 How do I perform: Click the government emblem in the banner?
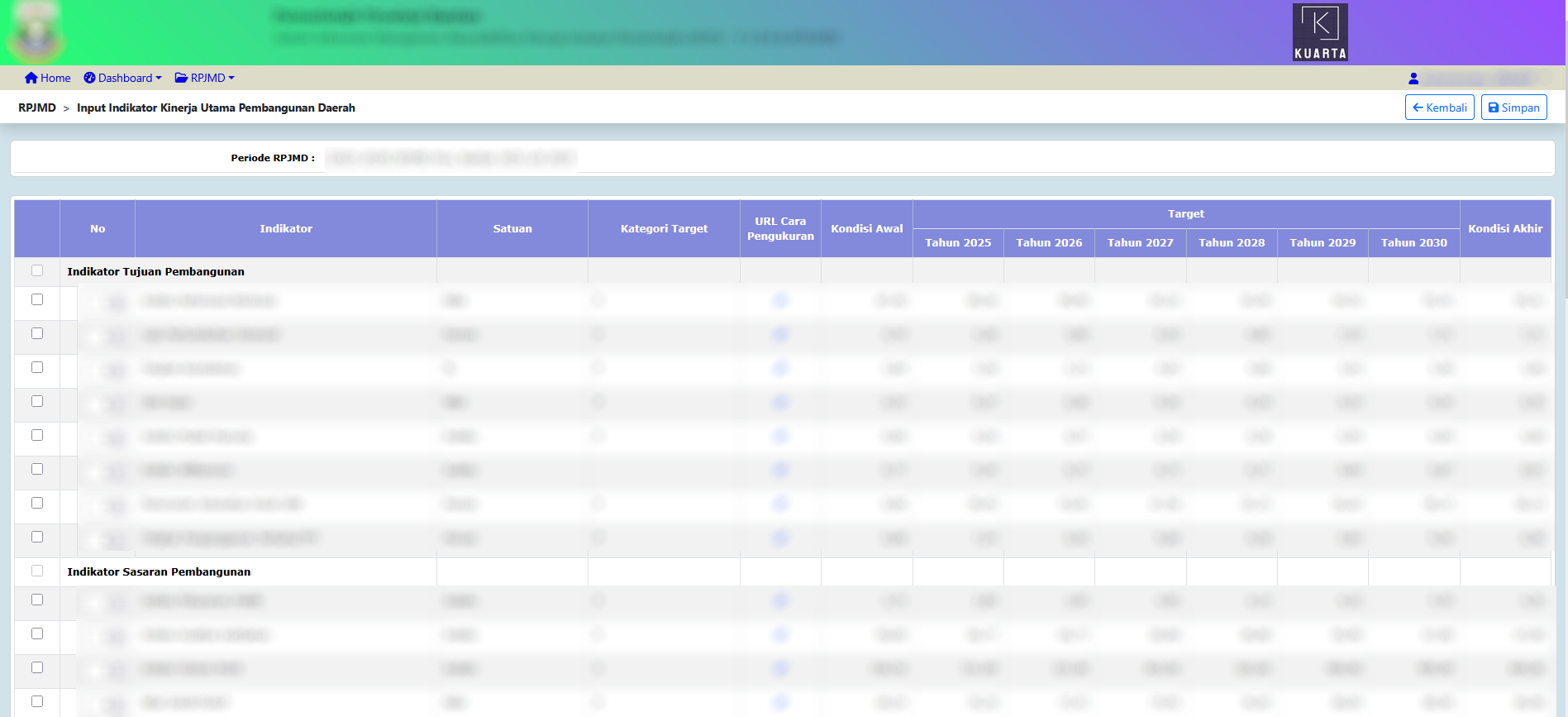pyautogui.click(x=36, y=33)
